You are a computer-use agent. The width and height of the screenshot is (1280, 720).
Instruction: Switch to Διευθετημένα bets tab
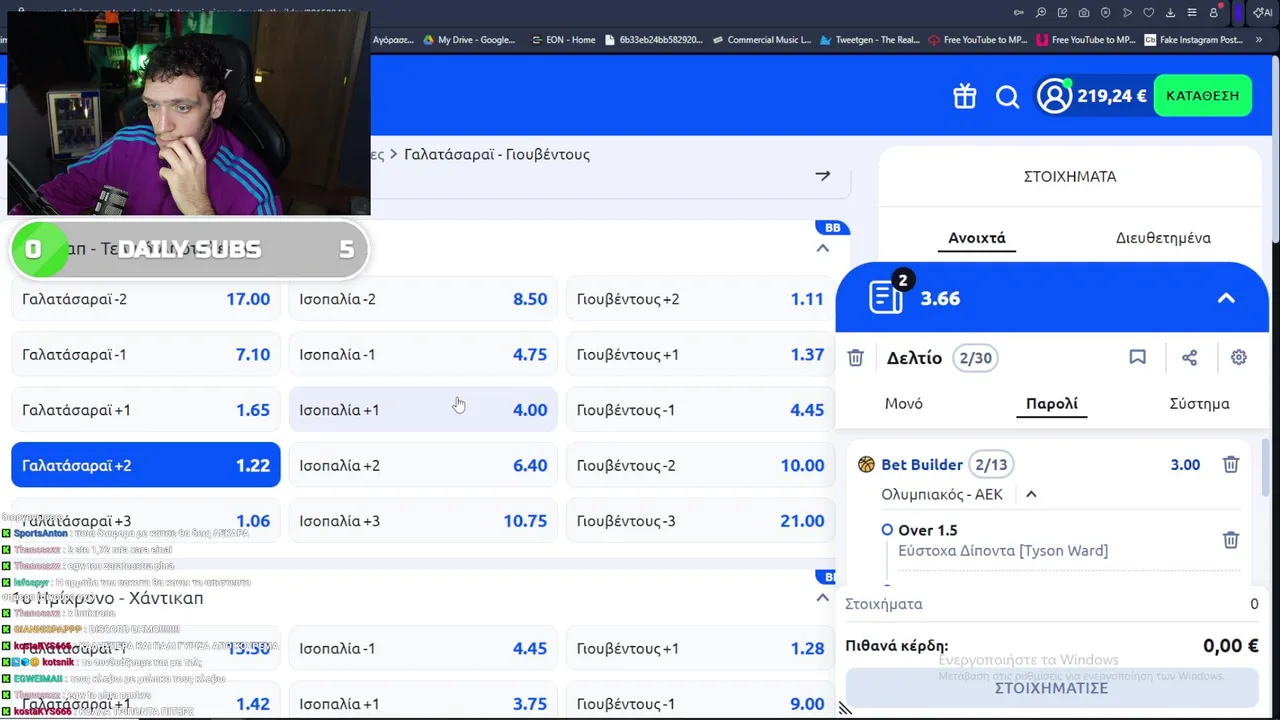[x=1163, y=238]
